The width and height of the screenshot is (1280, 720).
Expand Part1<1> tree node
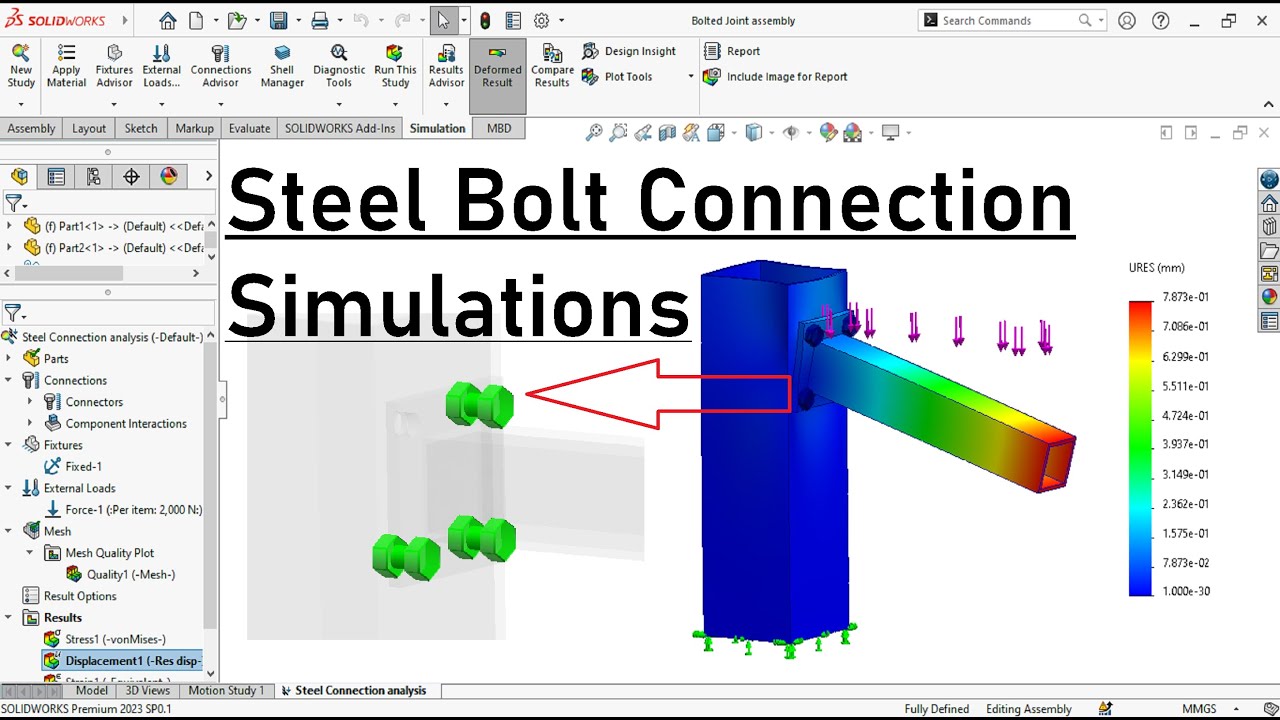tap(10, 226)
